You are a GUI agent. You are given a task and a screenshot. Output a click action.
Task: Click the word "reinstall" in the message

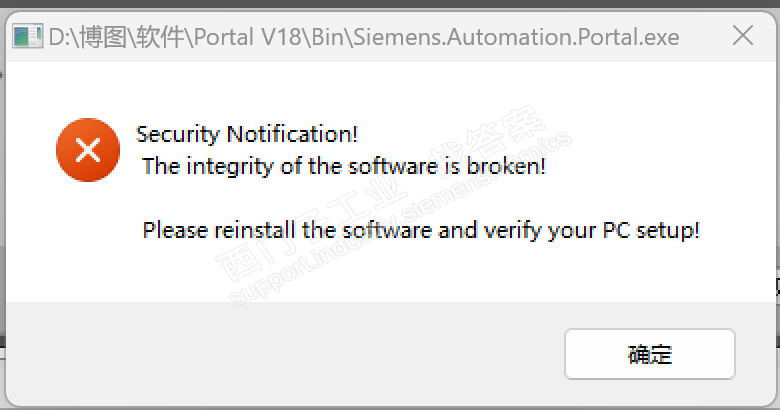(256, 230)
